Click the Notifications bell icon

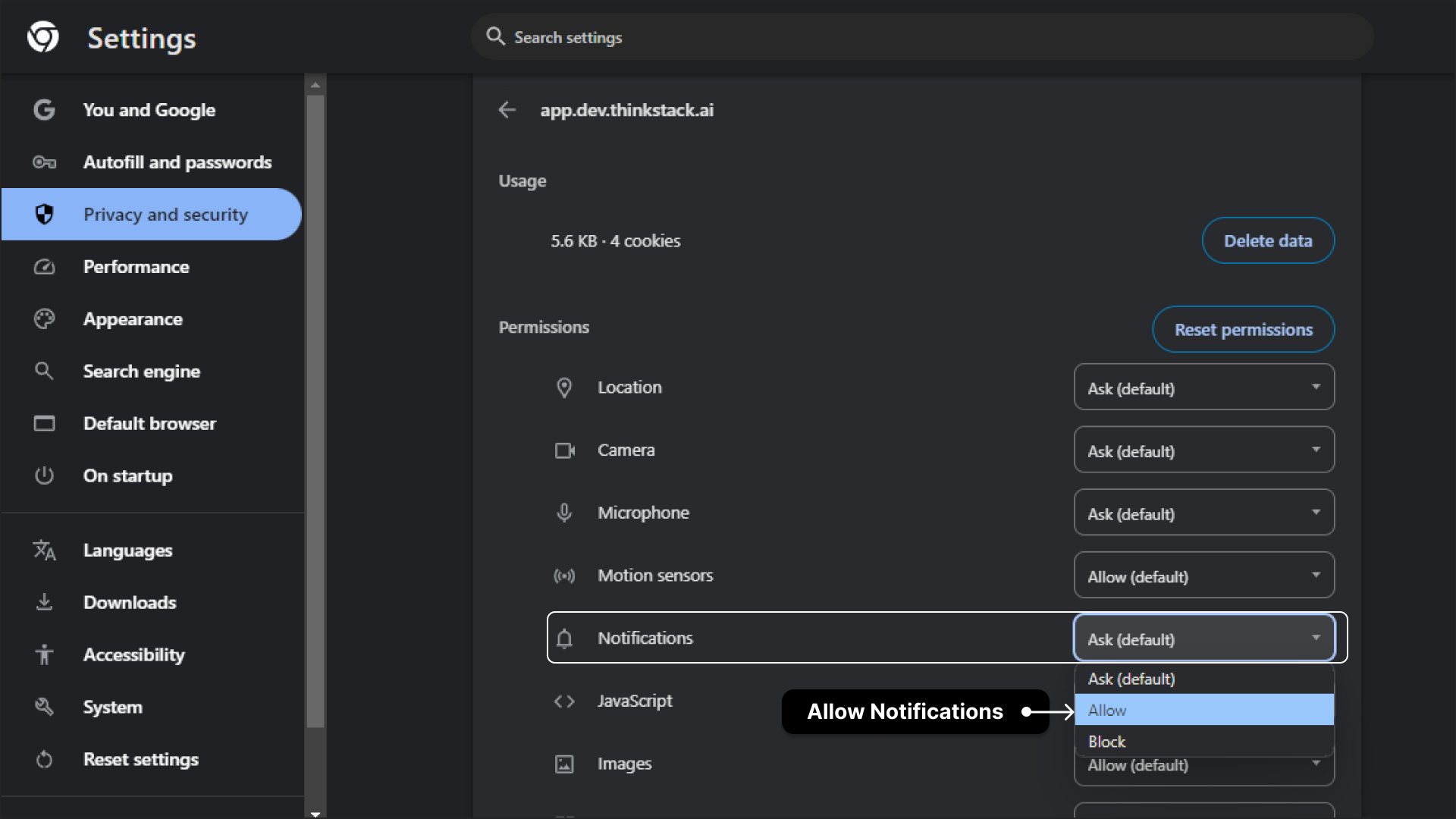pyautogui.click(x=564, y=639)
